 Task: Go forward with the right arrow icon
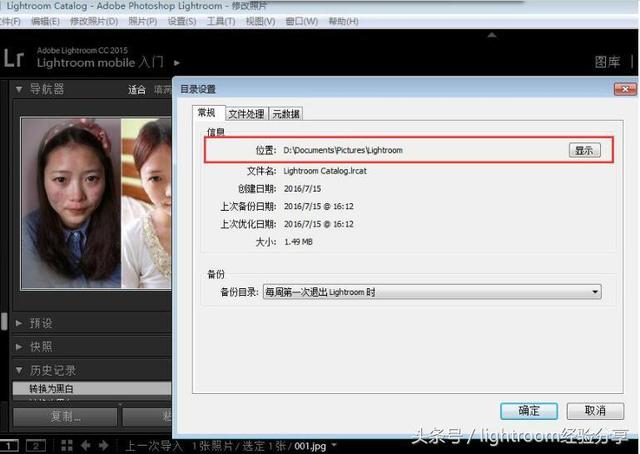pos(104,445)
